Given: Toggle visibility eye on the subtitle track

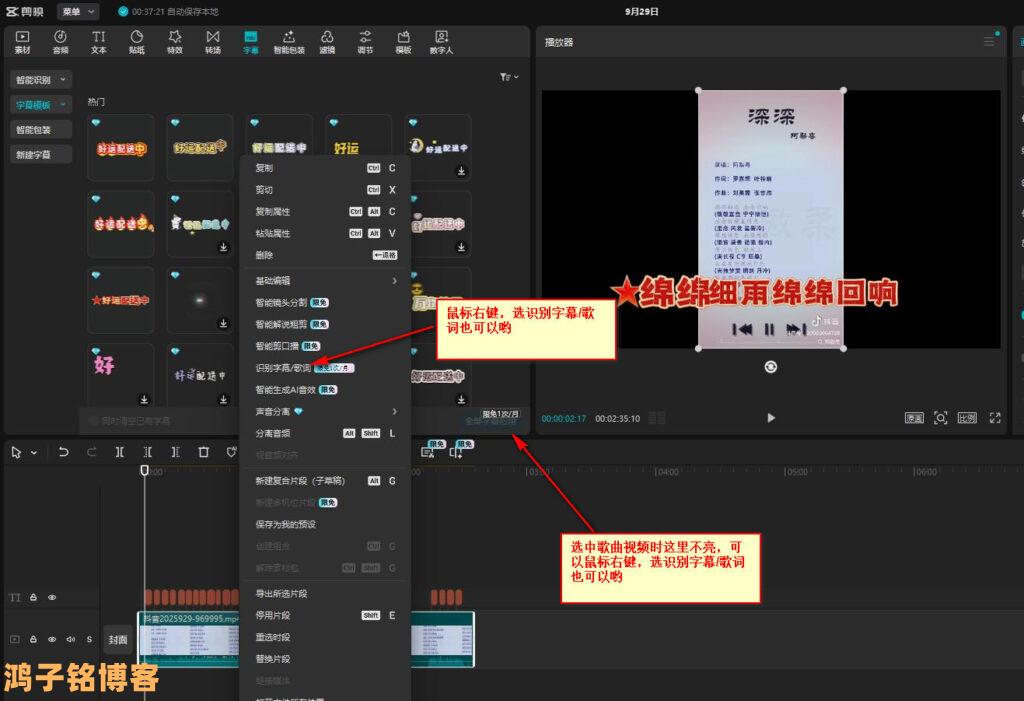Looking at the screenshot, I should tap(52, 597).
